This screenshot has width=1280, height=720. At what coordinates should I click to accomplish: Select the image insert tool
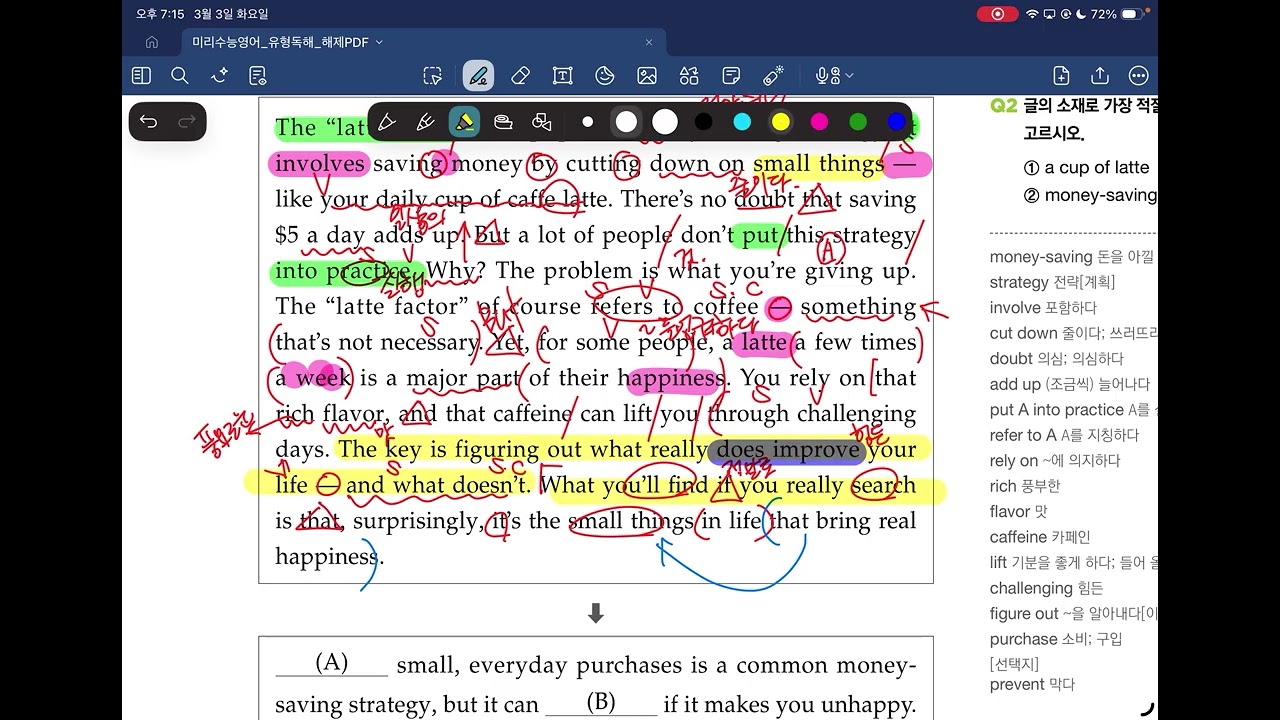point(646,75)
